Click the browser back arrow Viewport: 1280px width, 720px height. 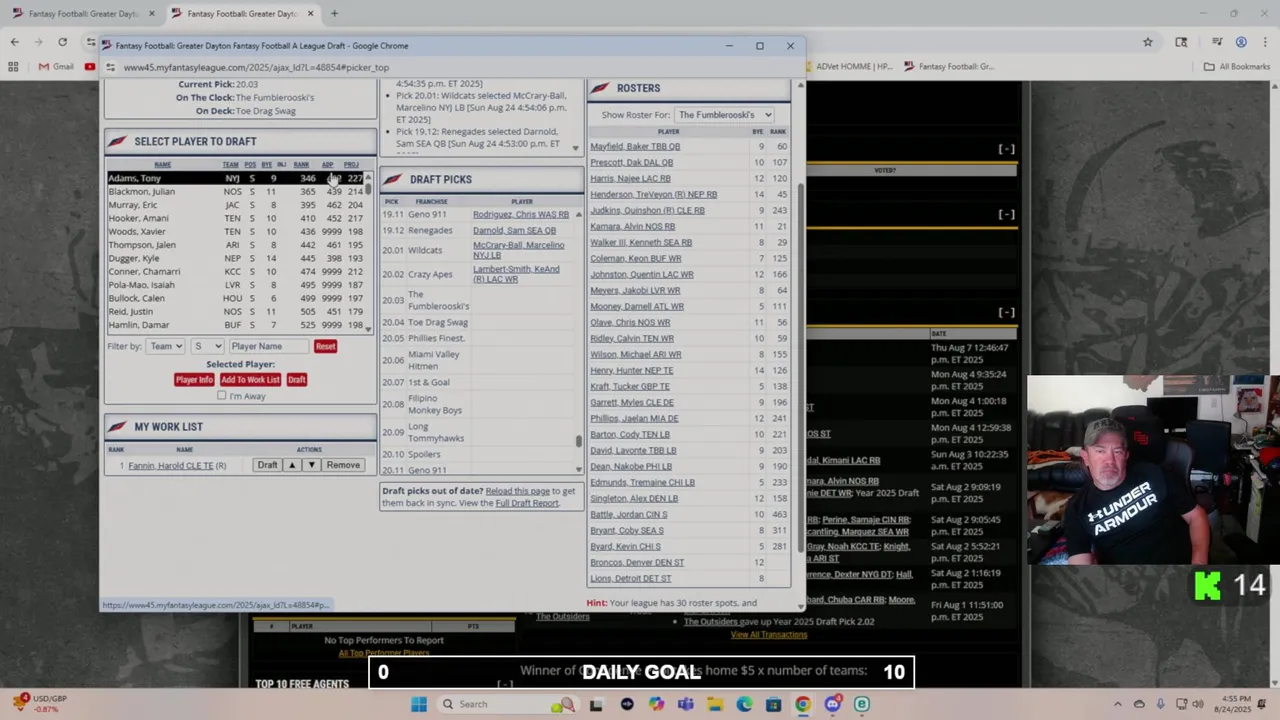tap(14, 42)
